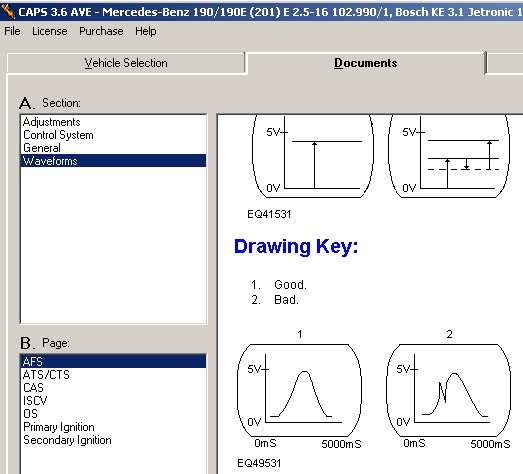The image size is (523, 474).
Task: Click the 'Good.' key entry
Action: [x=290, y=285]
